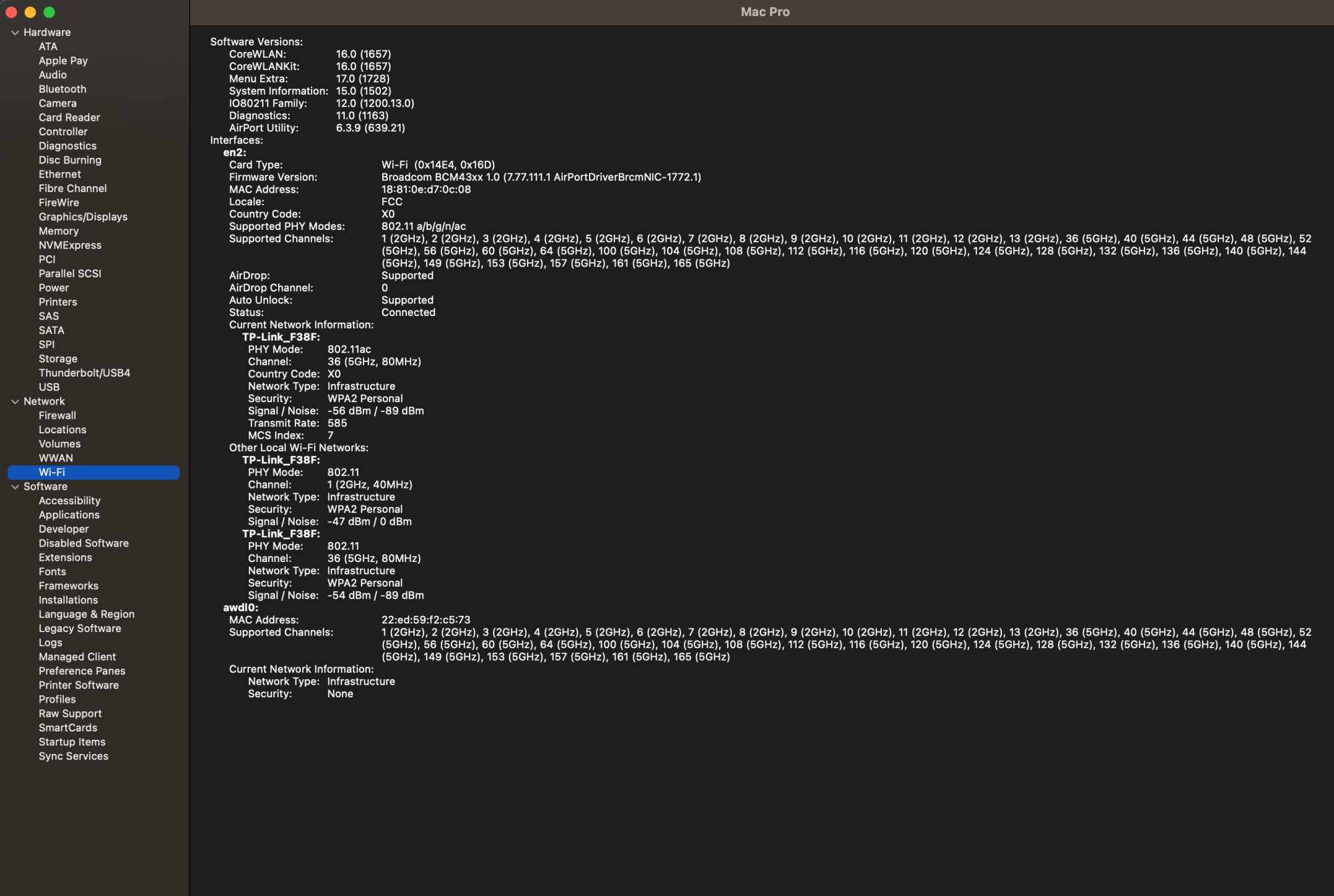
Task: Click the Mac Pro window title
Action: click(764, 12)
